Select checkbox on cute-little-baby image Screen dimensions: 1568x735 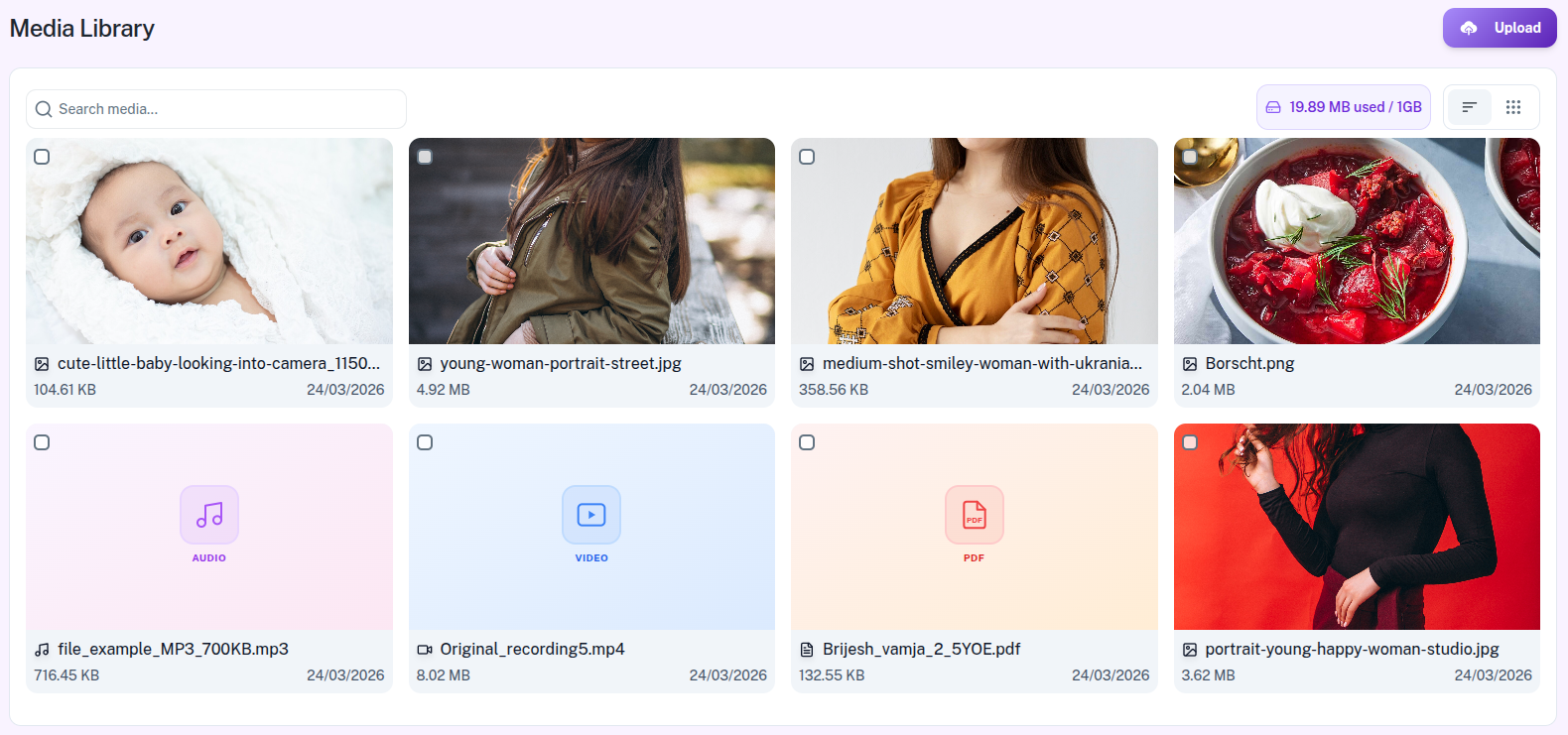(42, 157)
